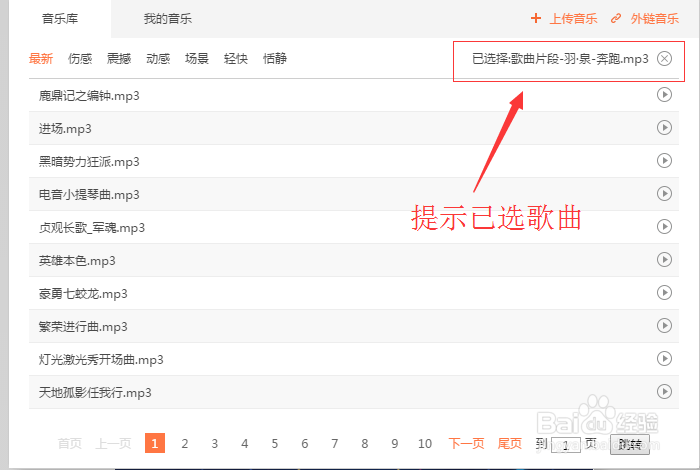This screenshot has height=470, width=700.
Task: Go to 下一页
Action: point(467,443)
